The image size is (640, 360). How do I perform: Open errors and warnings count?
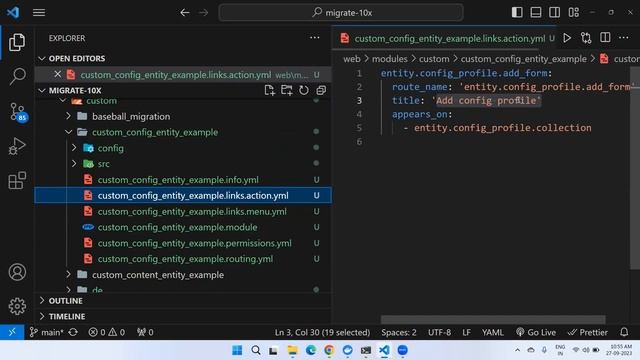(x=107, y=332)
